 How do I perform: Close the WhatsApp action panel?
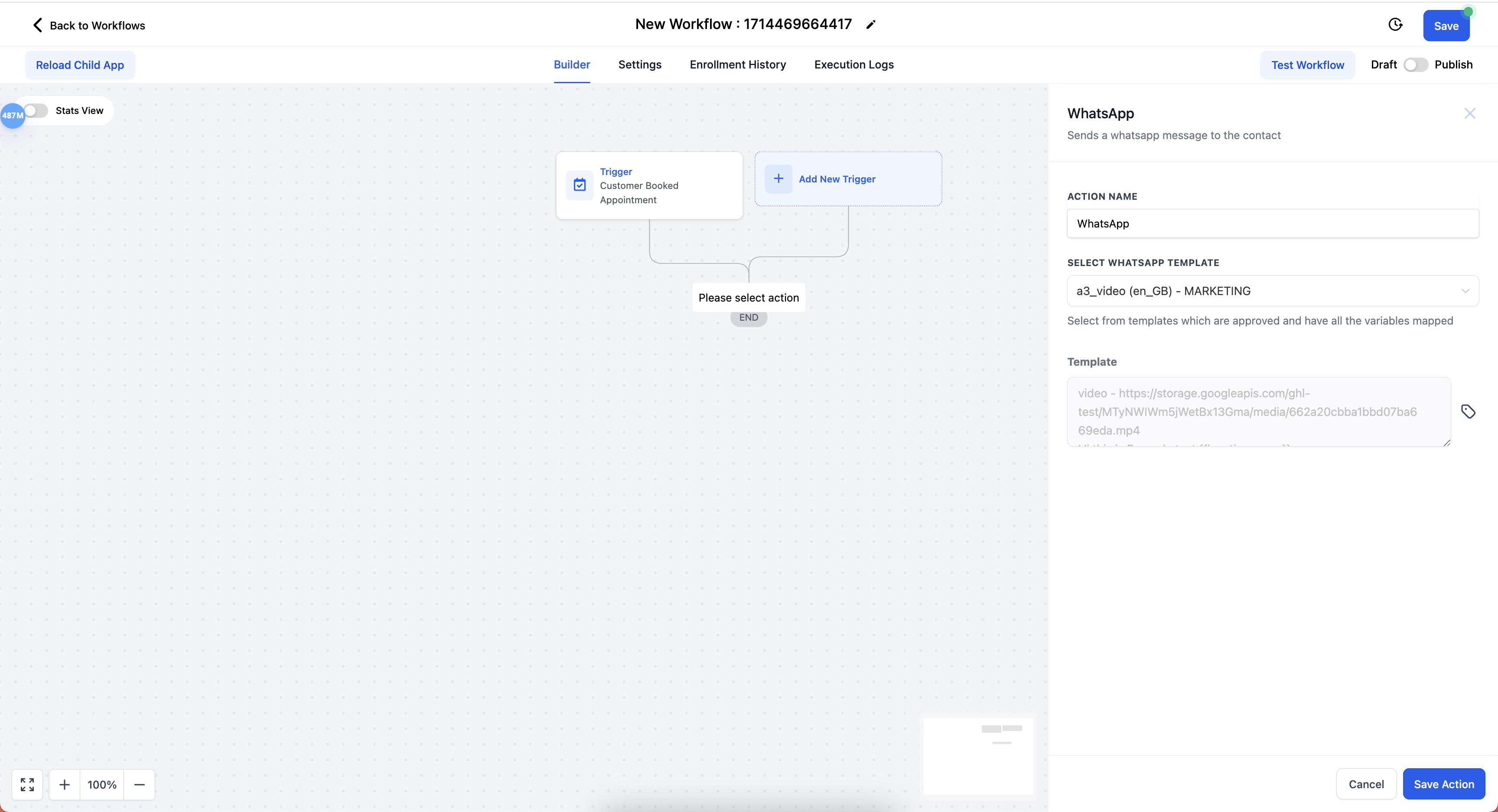pyautogui.click(x=1469, y=114)
